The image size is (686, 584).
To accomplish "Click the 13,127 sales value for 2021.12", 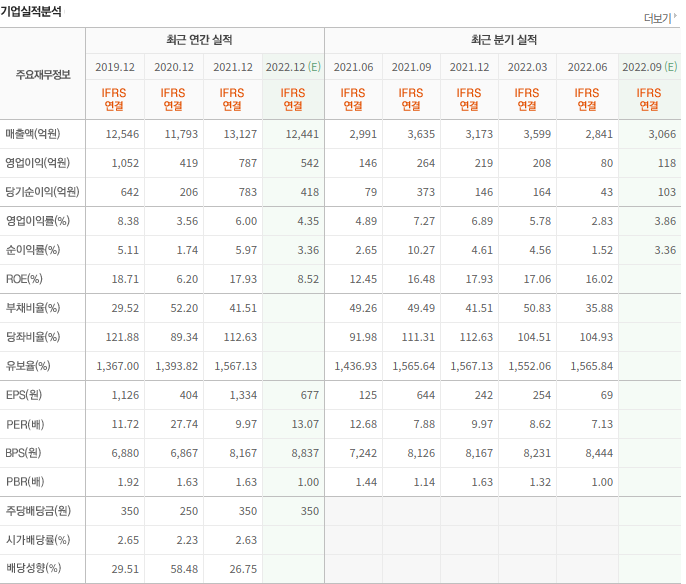I will pos(240,134).
